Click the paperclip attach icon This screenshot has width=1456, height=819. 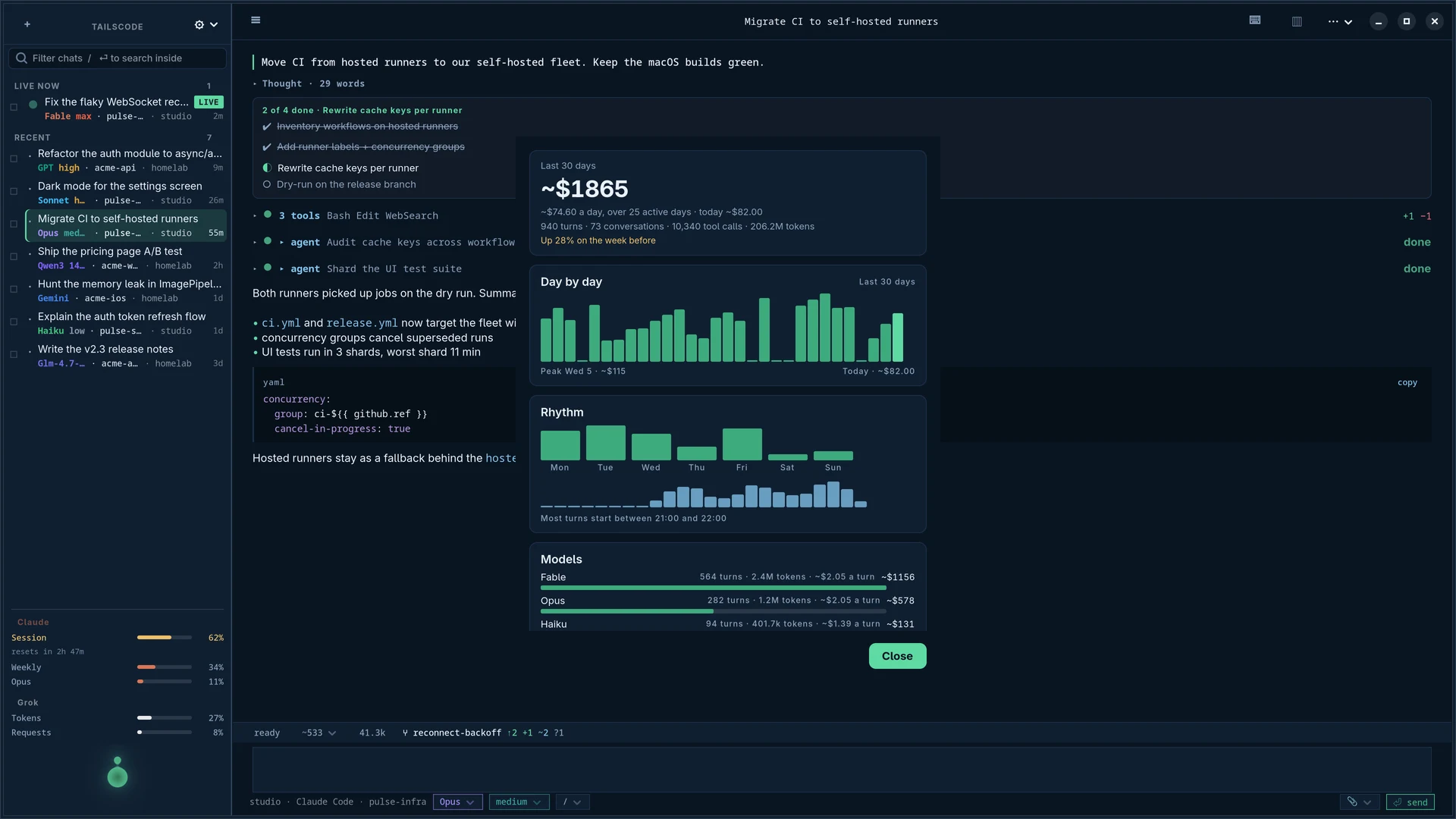pyautogui.click(x=1352, y=802)
